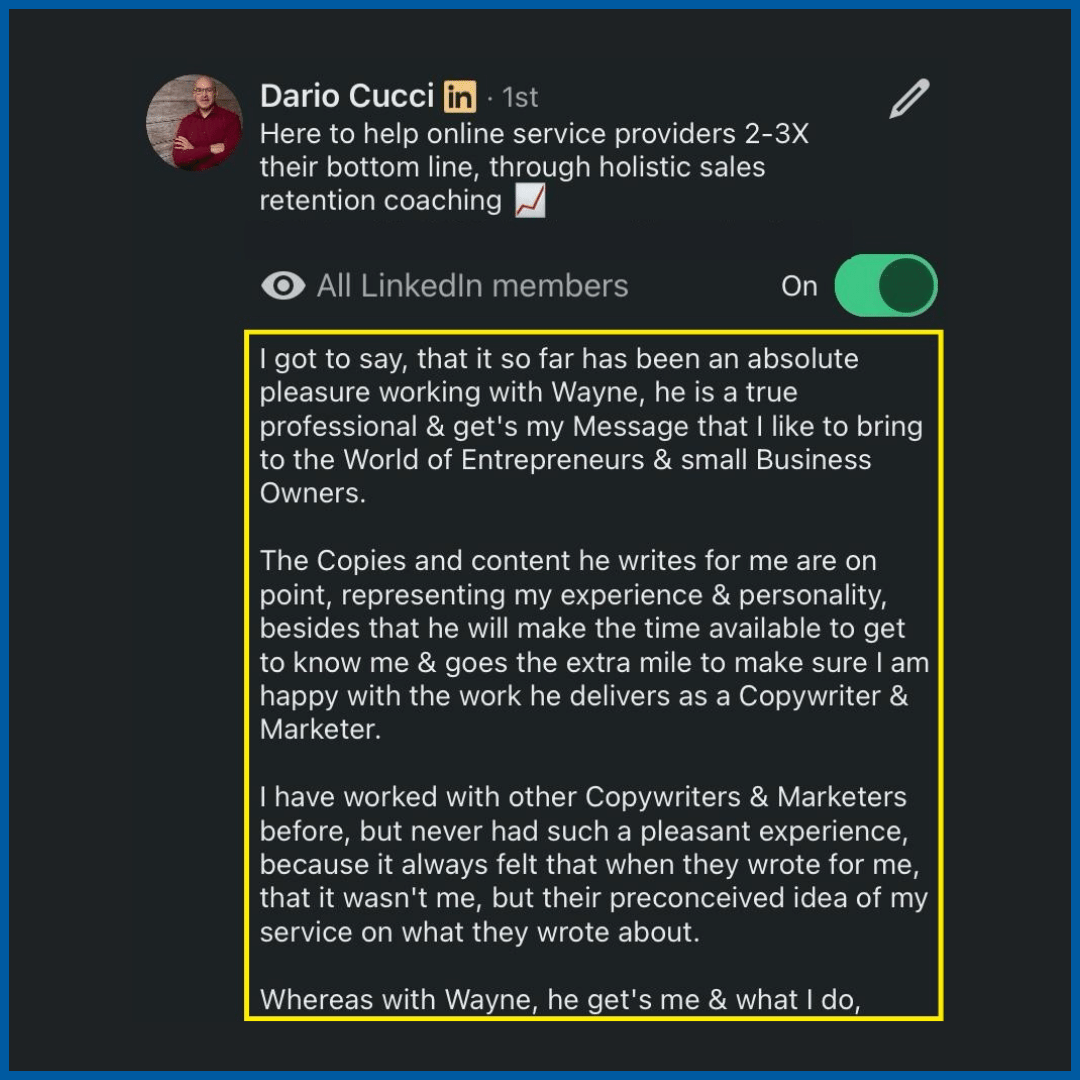Click the paragraph starting 'I got to say'
The image size is (1080, 1080).
coord(591,426)
